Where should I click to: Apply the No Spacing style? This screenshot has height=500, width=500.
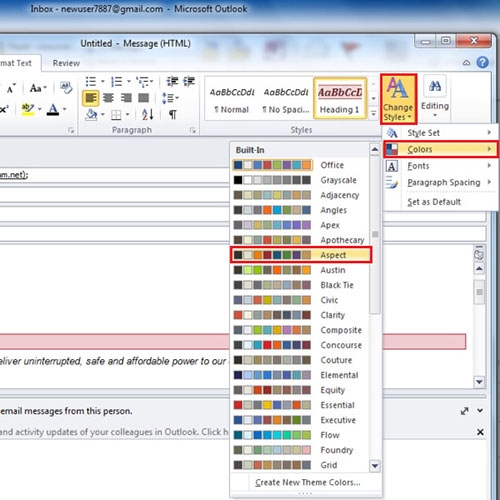pyautogui.click(x=286, y=99)
